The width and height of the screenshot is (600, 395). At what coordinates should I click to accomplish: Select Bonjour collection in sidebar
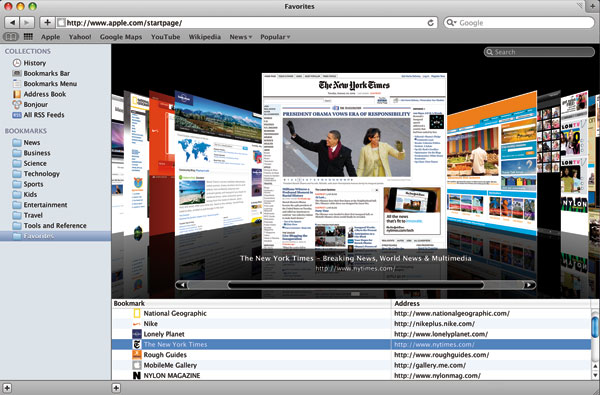[x=30, y=104]
